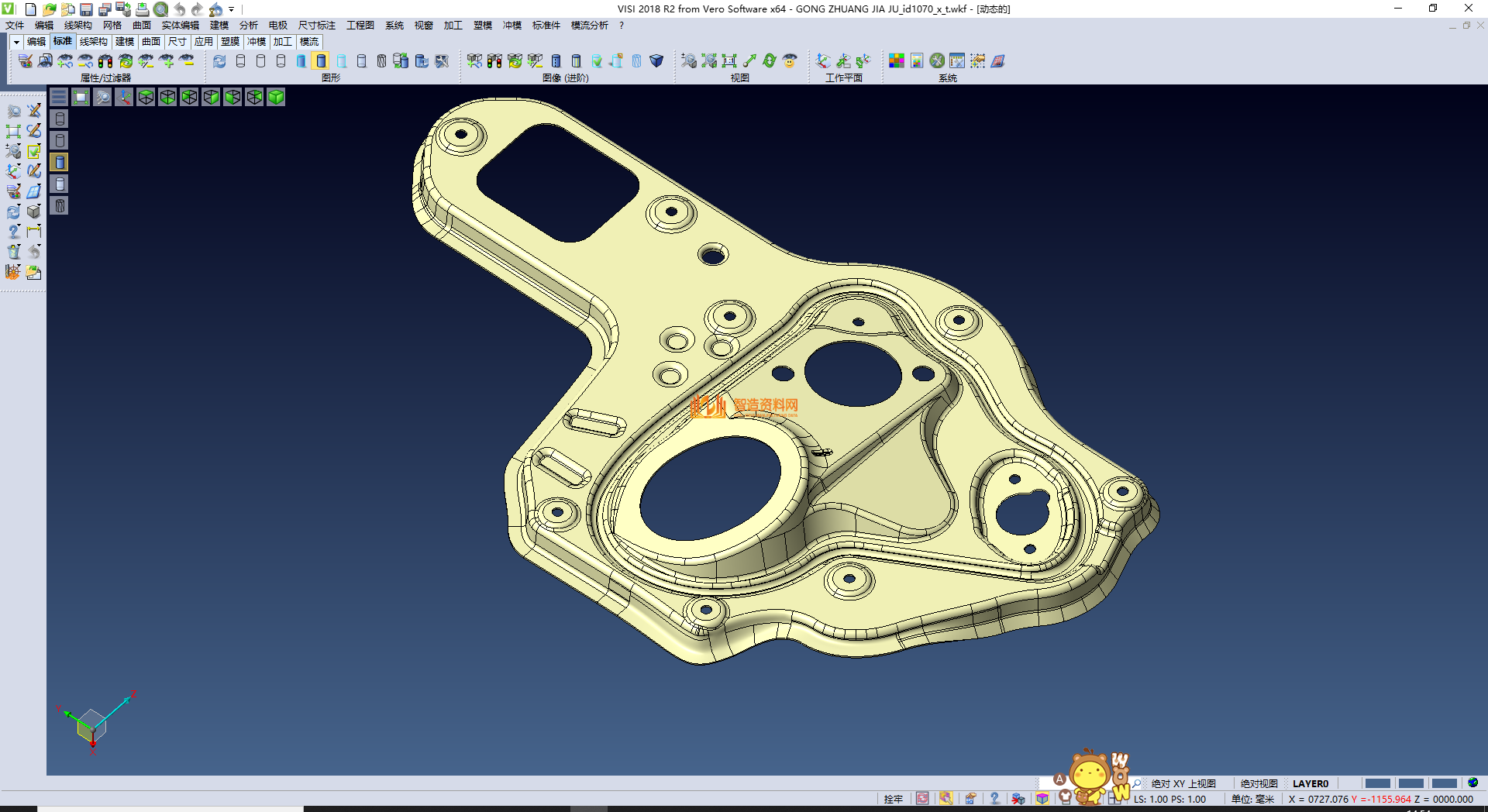Switch to the 线架构 toolbar tab
The image size is (1488, 812).
pyautogui.click(x=93, y=42)
